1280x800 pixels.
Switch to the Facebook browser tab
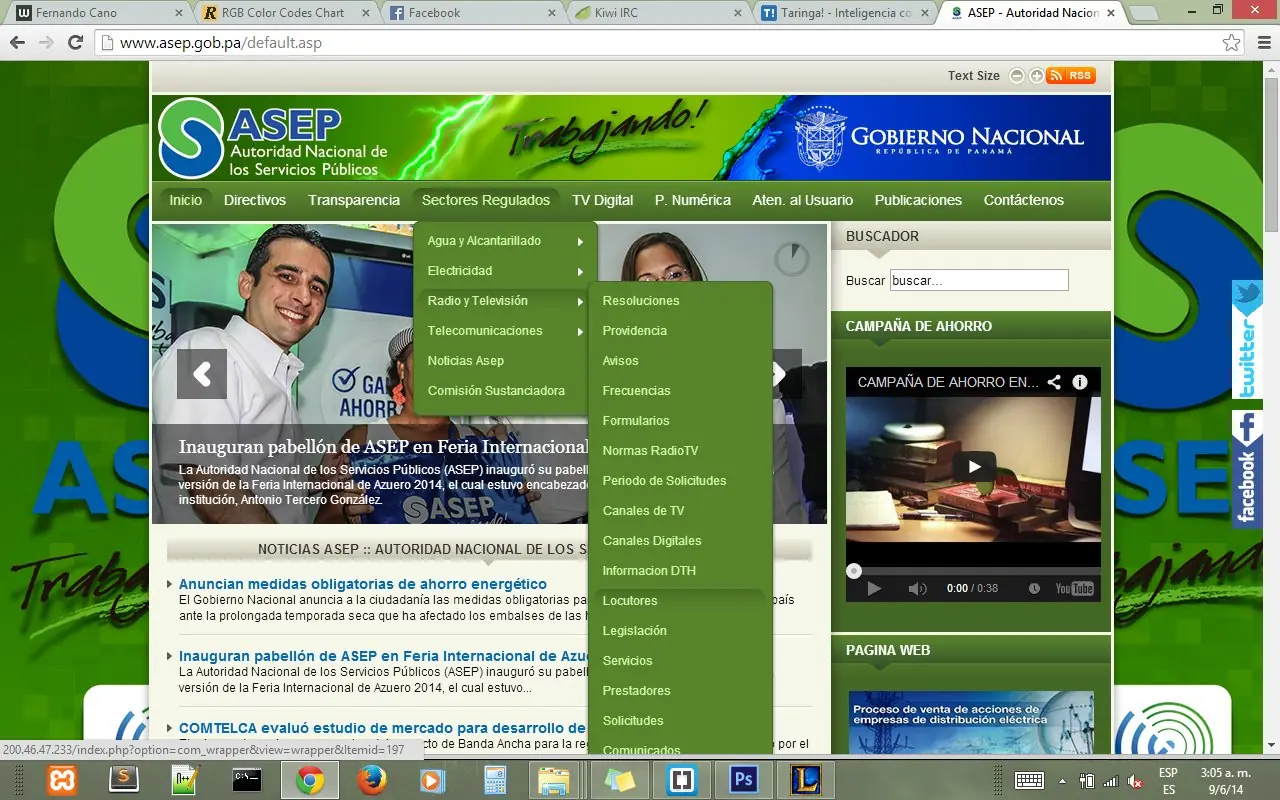pyautogui.click(x=473, y=13)
